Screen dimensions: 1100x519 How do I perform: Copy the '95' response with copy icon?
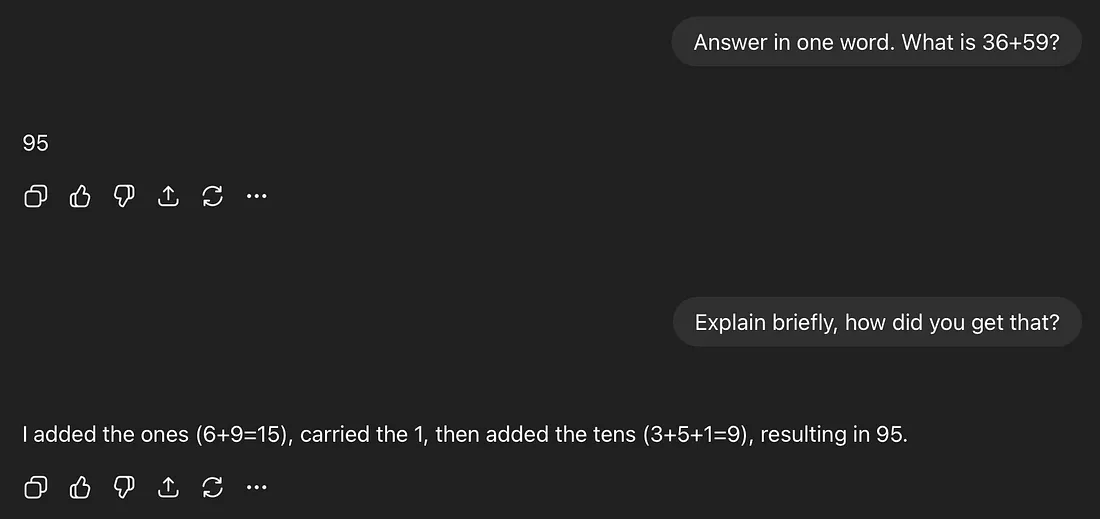coord(35,196)
